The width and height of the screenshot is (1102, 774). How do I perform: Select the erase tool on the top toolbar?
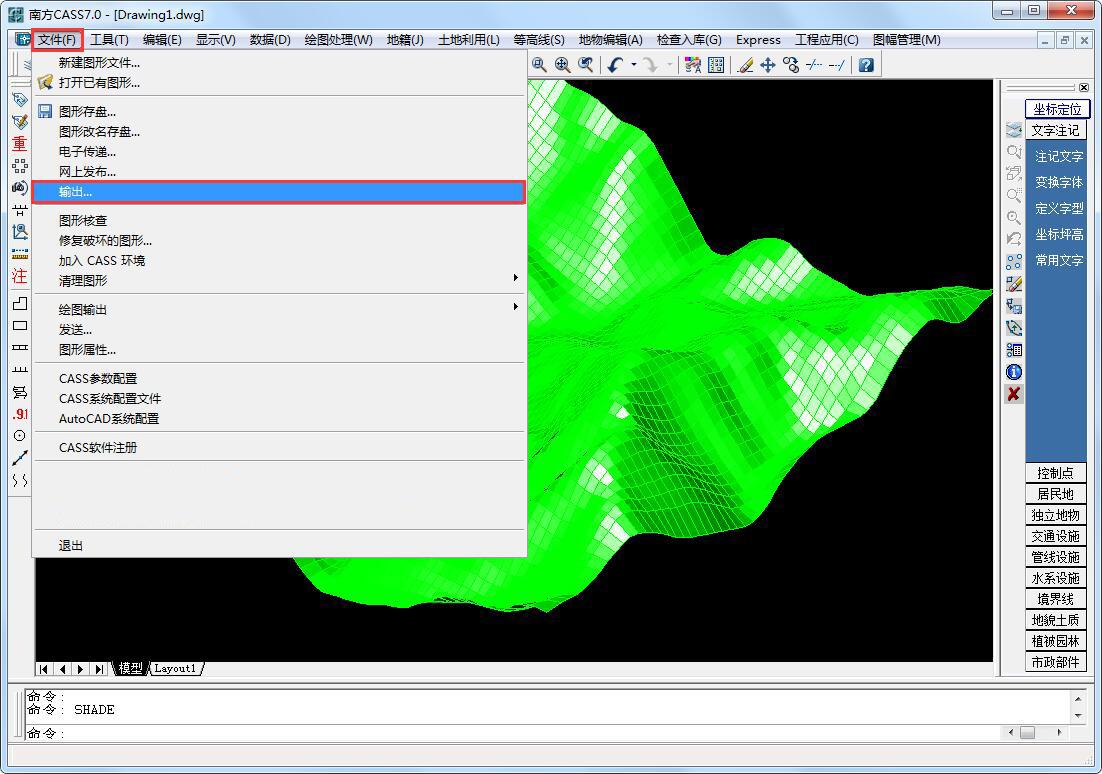(x=746, y=65)
